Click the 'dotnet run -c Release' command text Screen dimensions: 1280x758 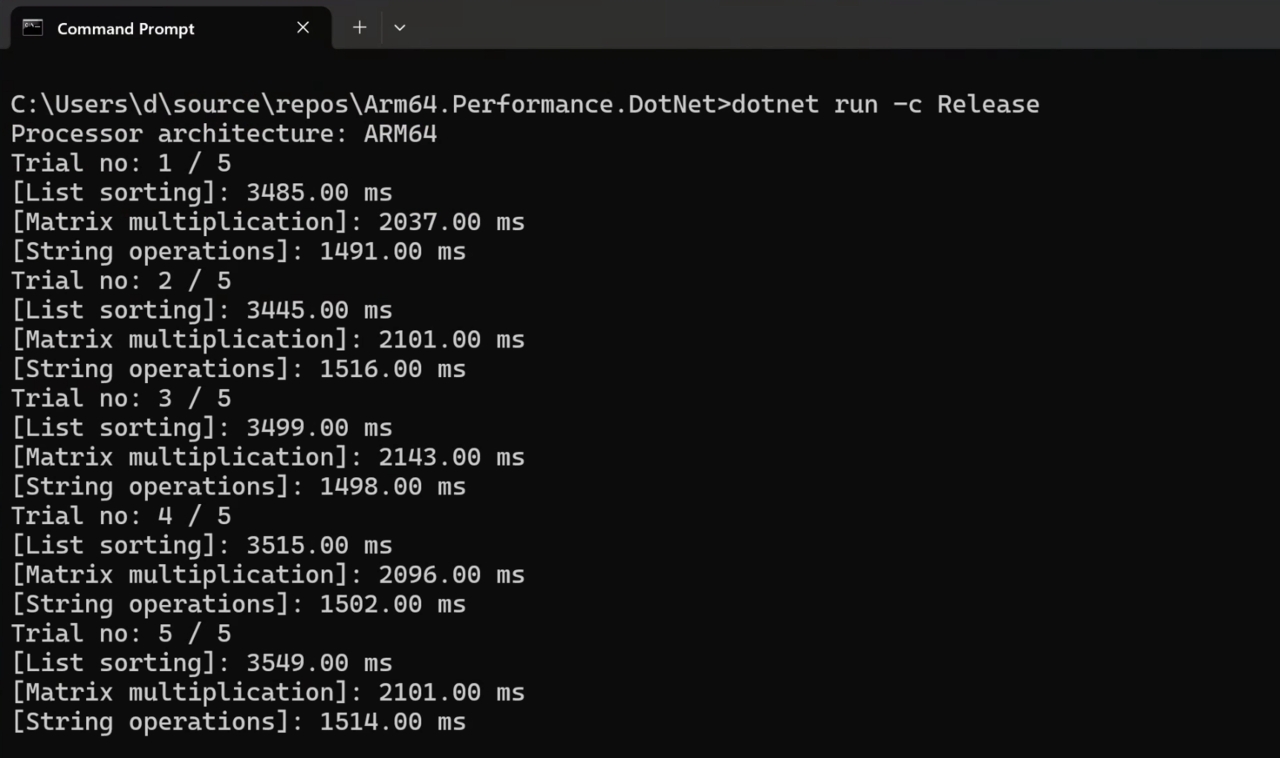[885, 104]
